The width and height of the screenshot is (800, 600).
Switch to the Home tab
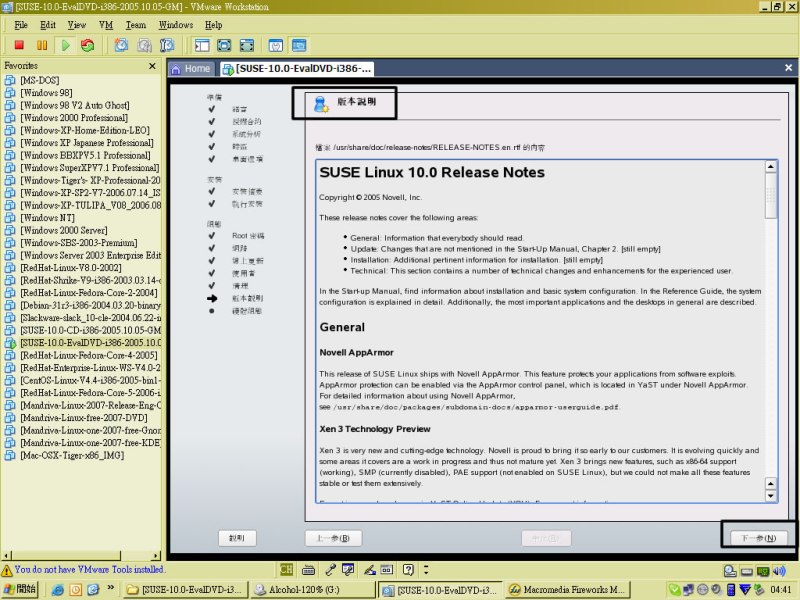click(x=190, y=69)
